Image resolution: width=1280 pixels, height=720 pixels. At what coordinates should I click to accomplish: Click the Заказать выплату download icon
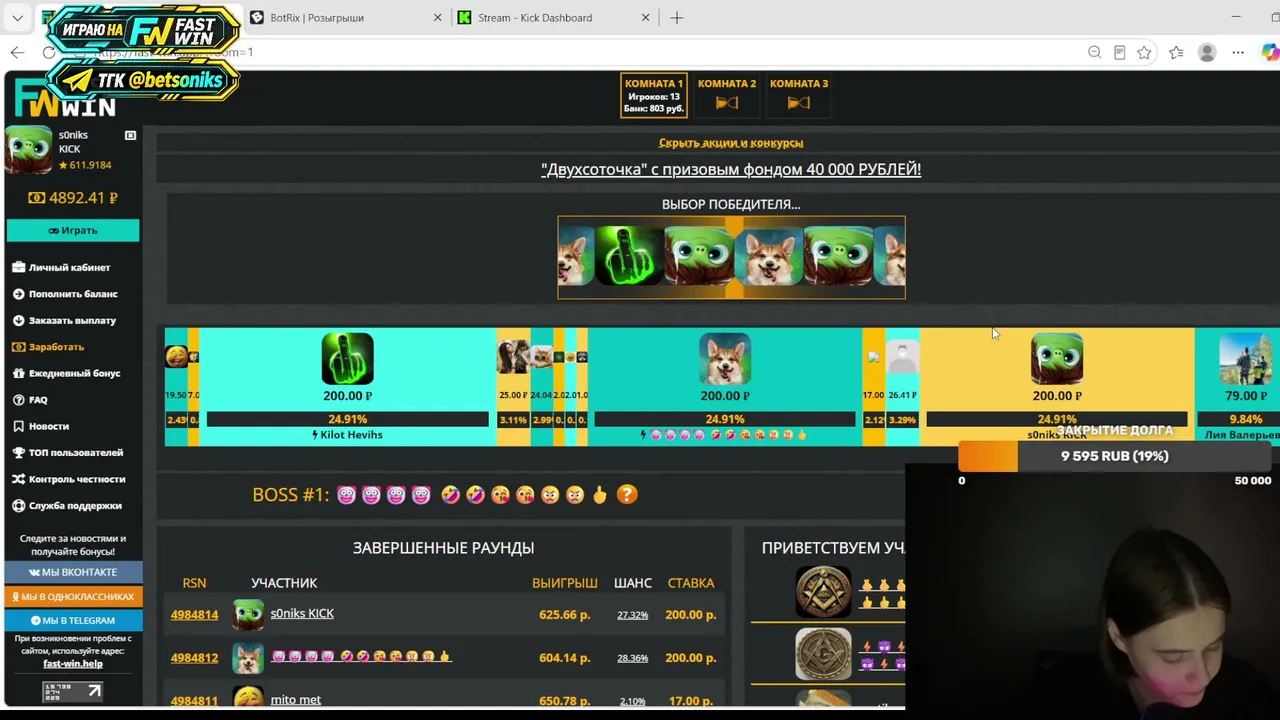click(18, 320)
